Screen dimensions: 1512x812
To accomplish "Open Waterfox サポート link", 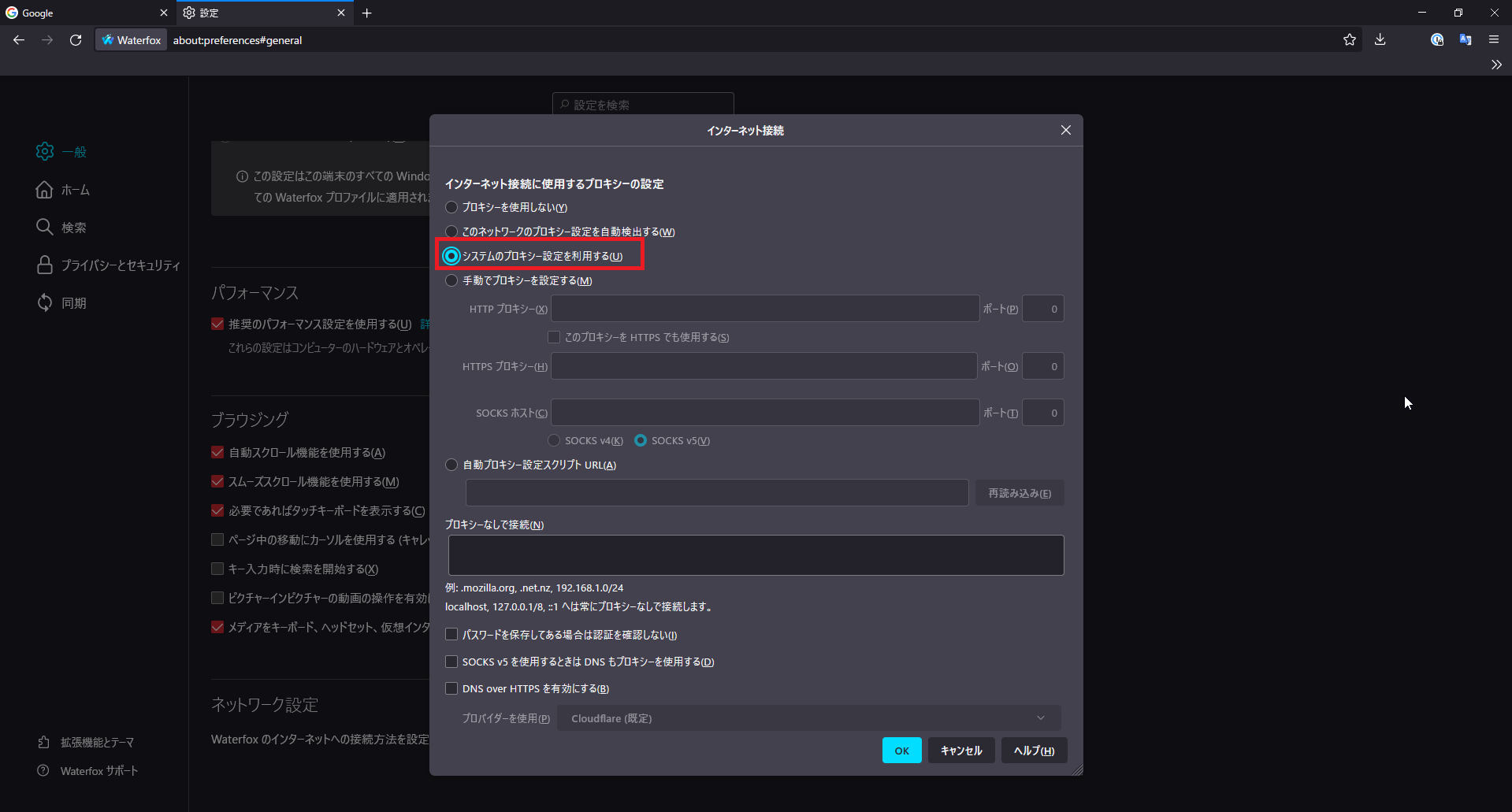I will [87, 771].
